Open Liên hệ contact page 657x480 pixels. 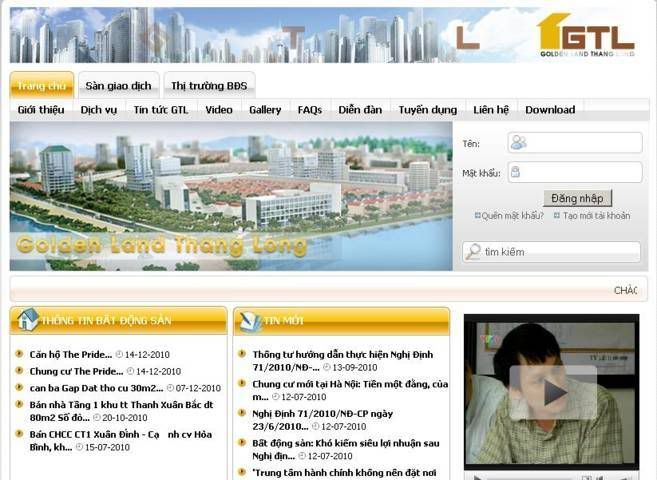[491, 110]
